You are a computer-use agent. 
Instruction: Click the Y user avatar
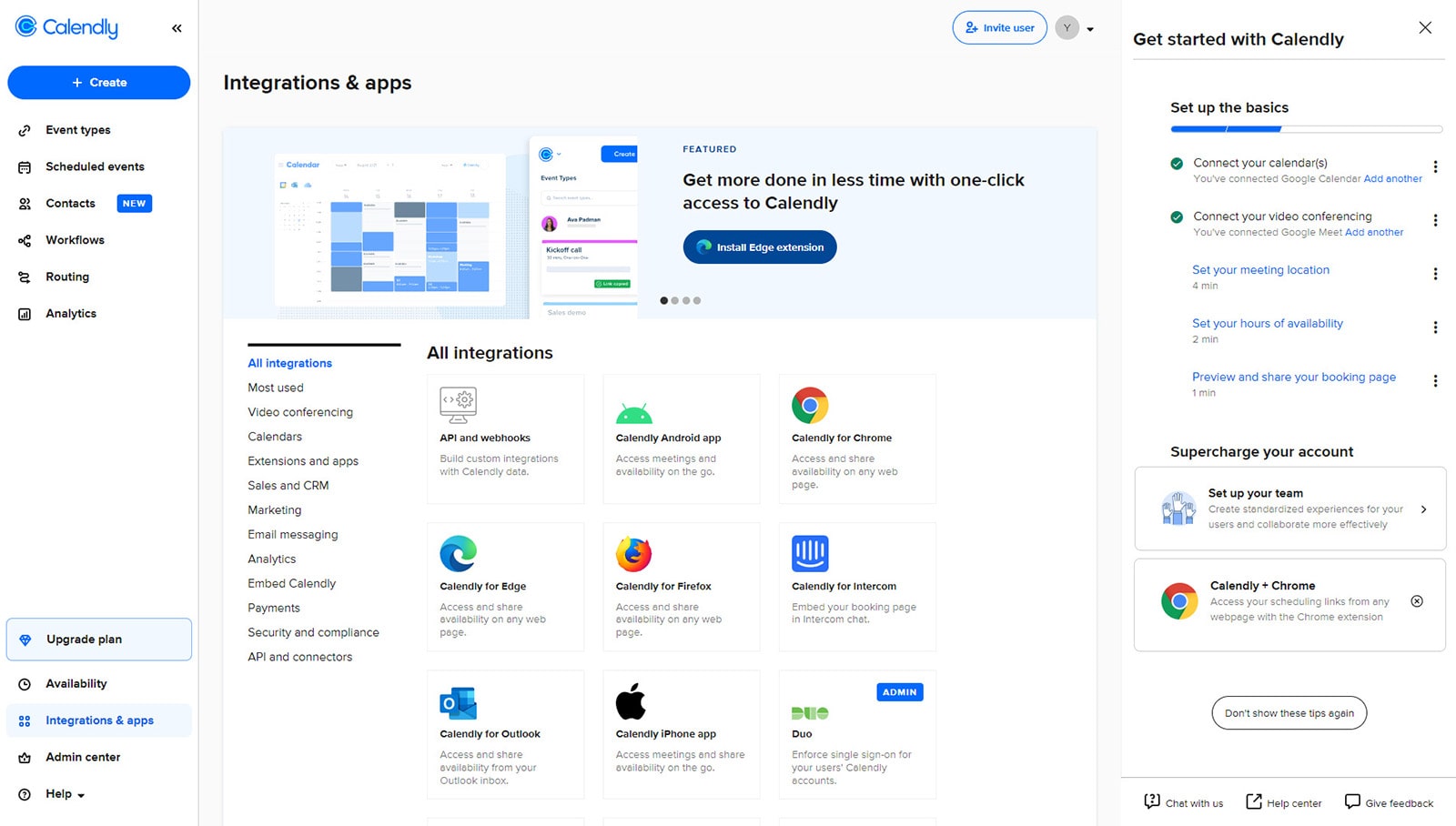tap(1067, 28)
